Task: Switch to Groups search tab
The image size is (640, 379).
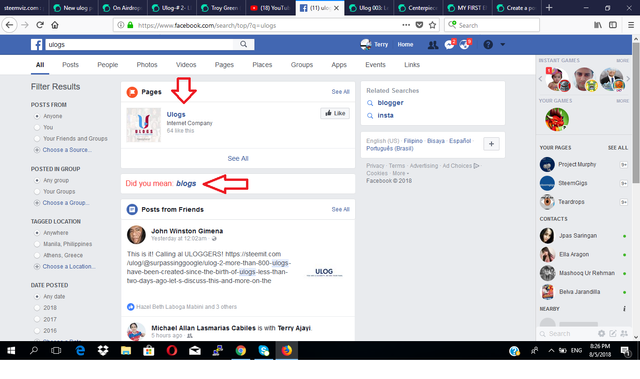Action: click(302, 65)
